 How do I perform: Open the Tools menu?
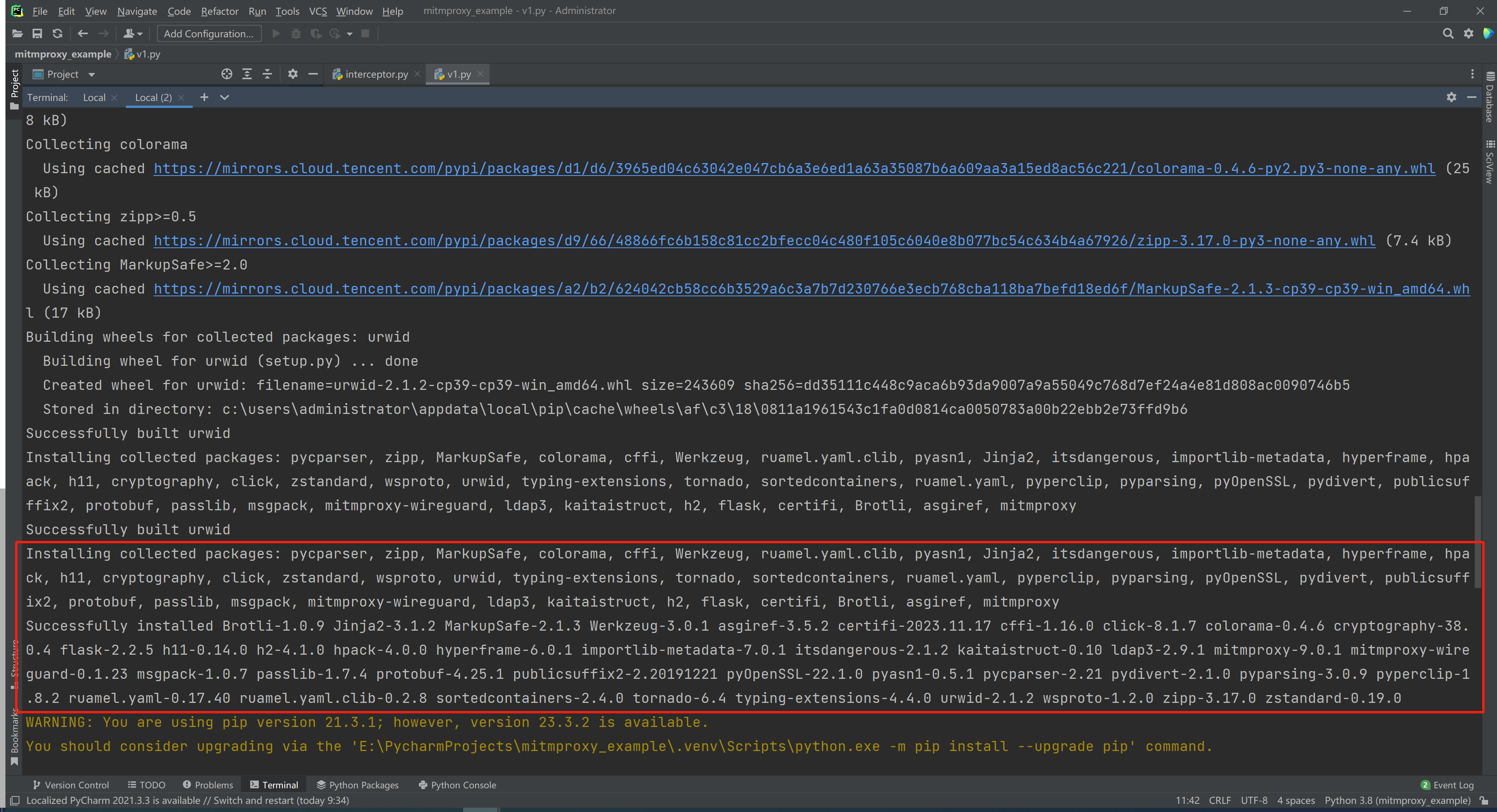point(287,11)
